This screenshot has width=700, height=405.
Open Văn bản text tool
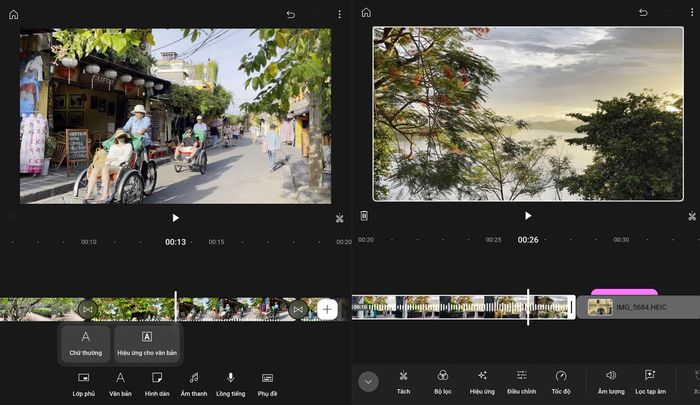coord(121,384)
